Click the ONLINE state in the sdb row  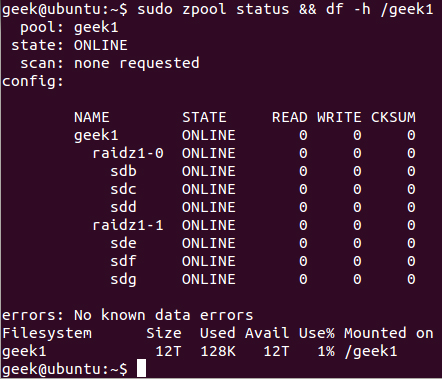pyautogui.click(x=209, y=171)
